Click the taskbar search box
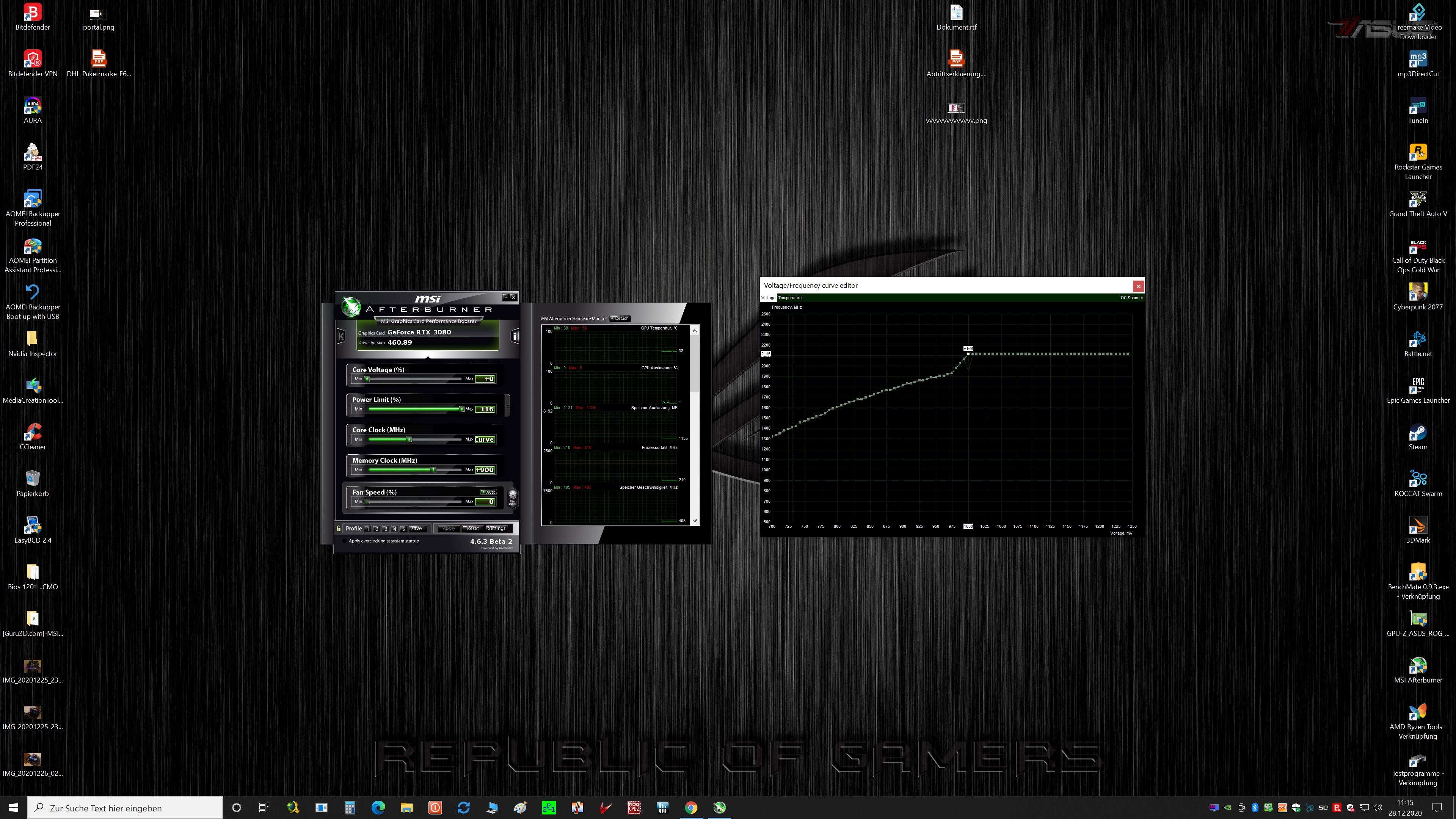1456x819 pixels. click(x=126, y=808)
